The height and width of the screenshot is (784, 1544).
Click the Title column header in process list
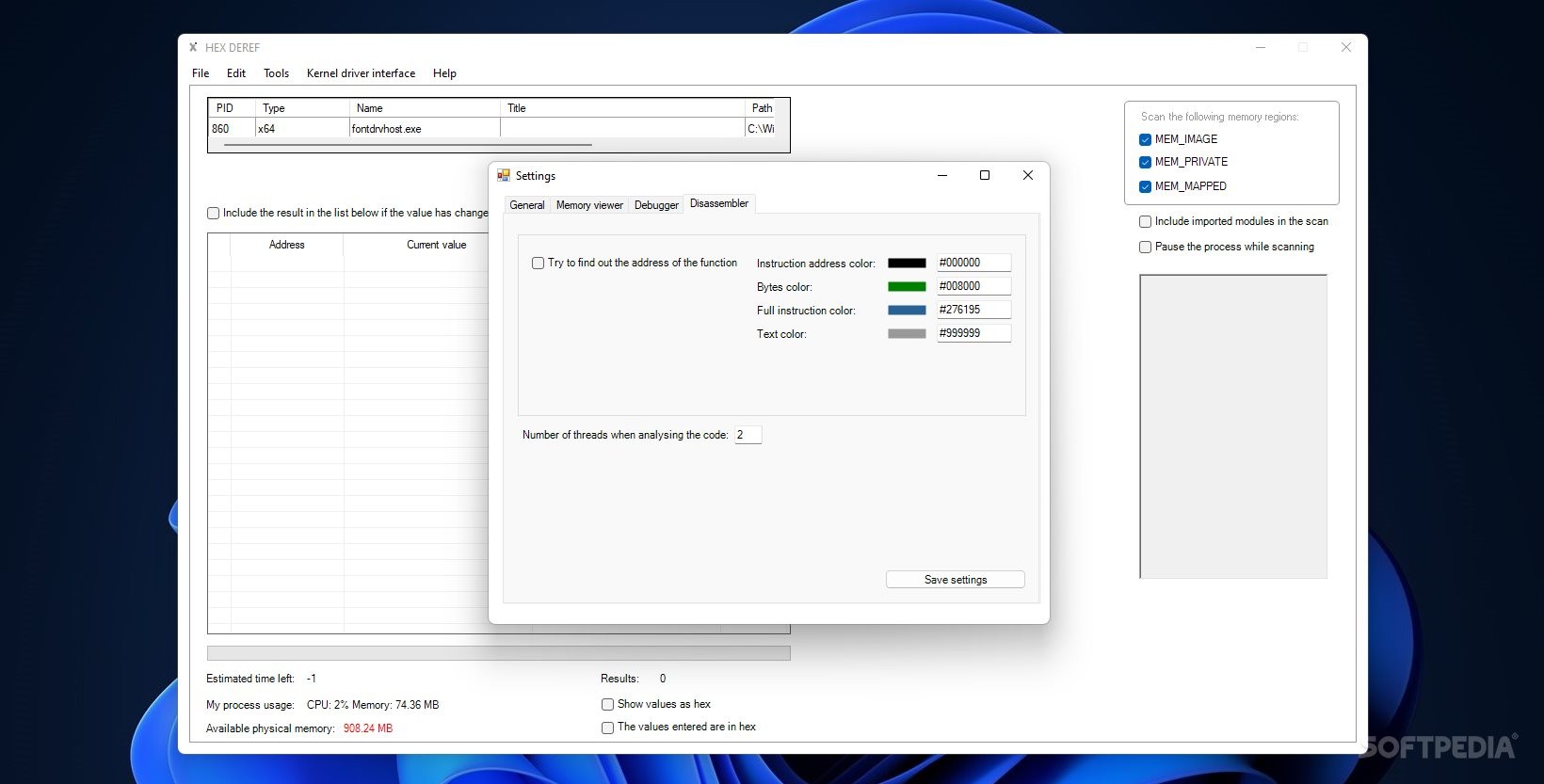click(622, 108)
